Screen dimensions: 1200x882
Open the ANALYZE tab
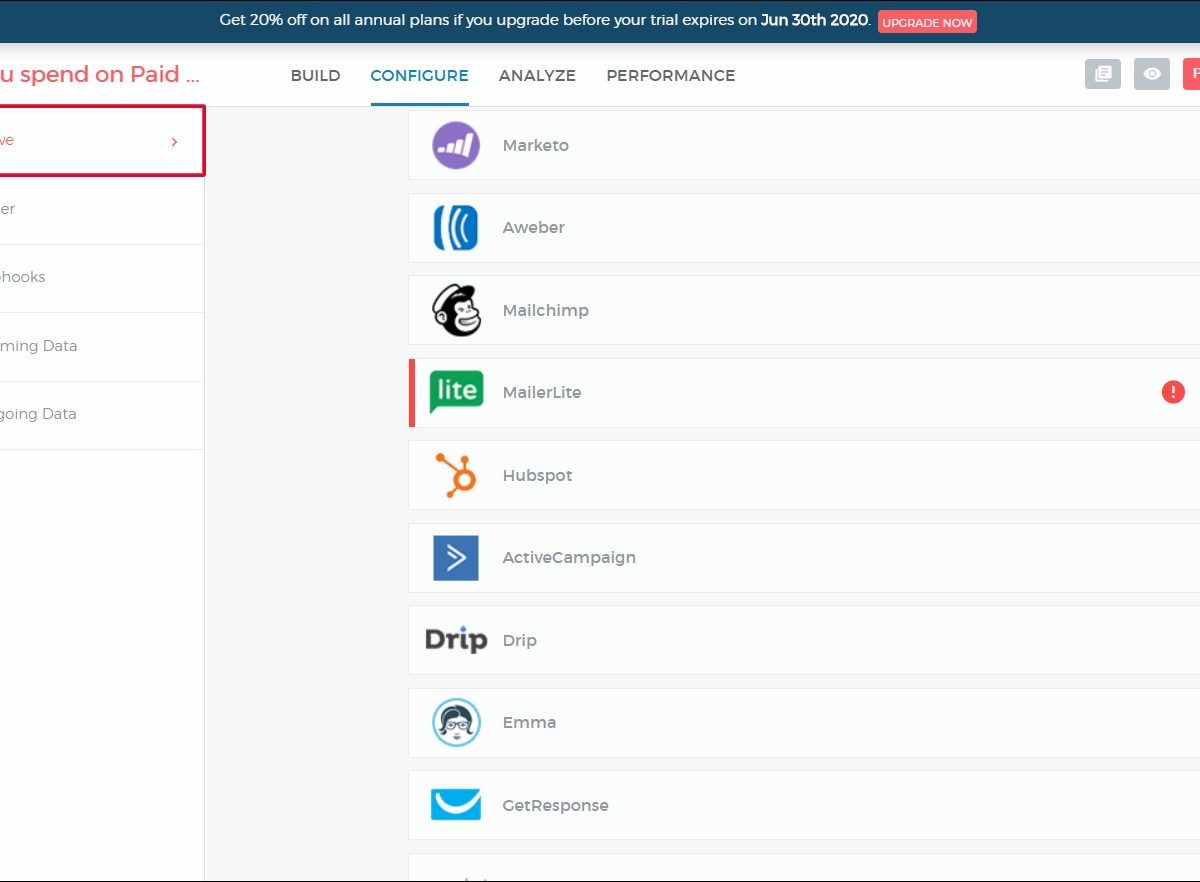click(537, 76)
